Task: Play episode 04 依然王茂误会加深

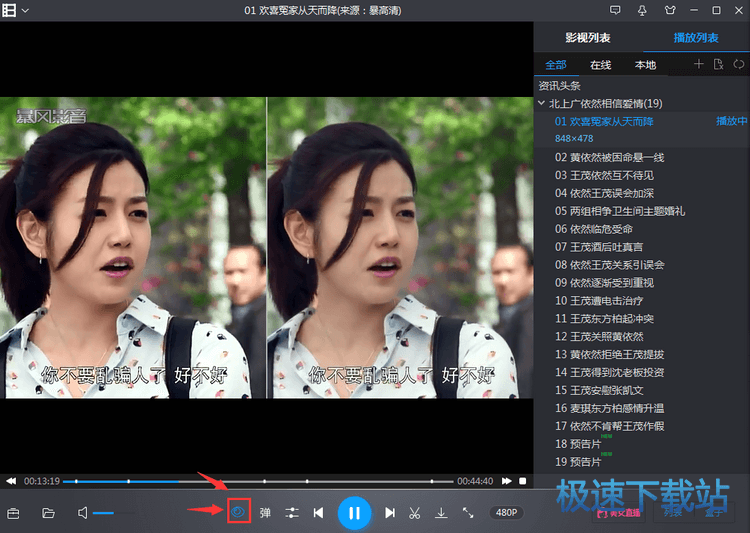Action: pos(604,193)
